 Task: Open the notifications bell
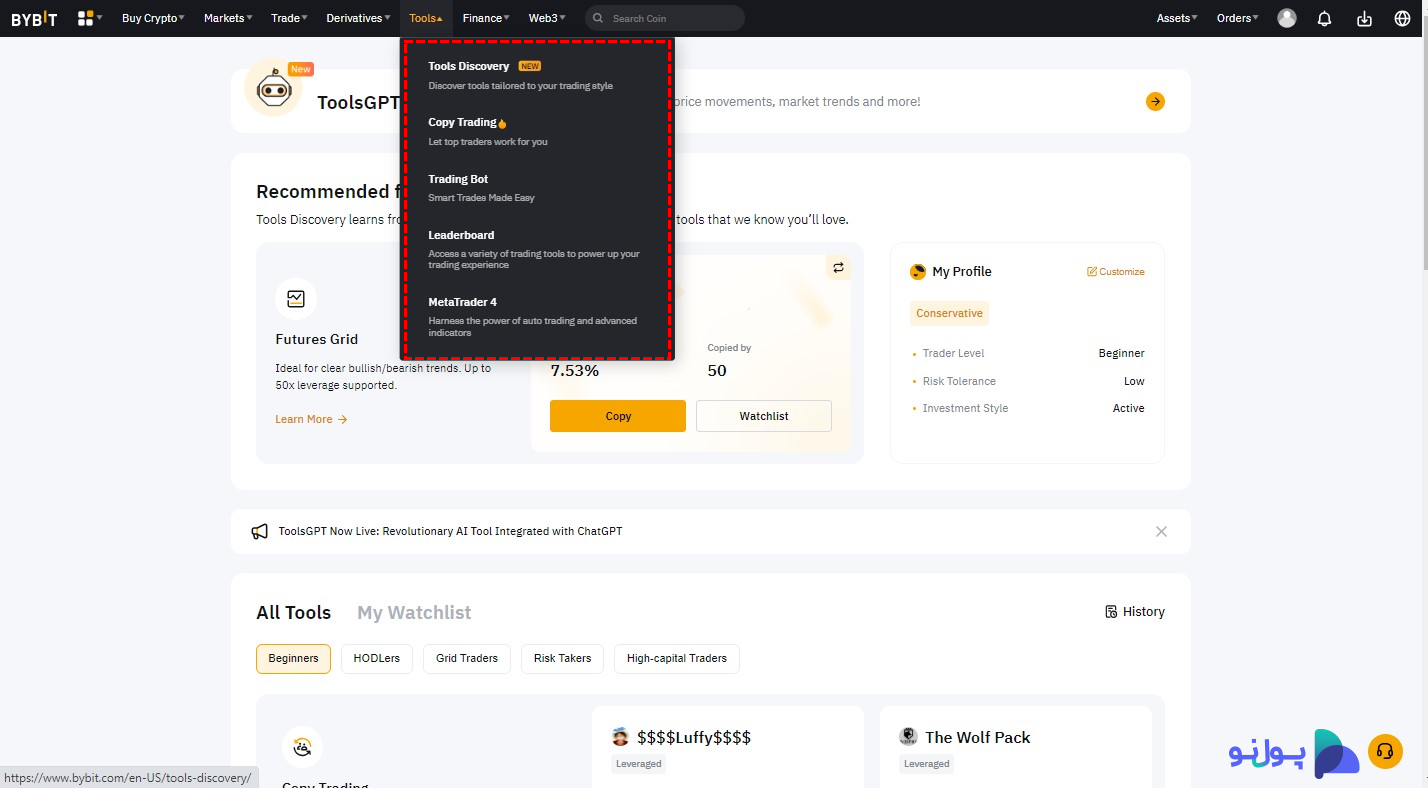[1325, 18]
